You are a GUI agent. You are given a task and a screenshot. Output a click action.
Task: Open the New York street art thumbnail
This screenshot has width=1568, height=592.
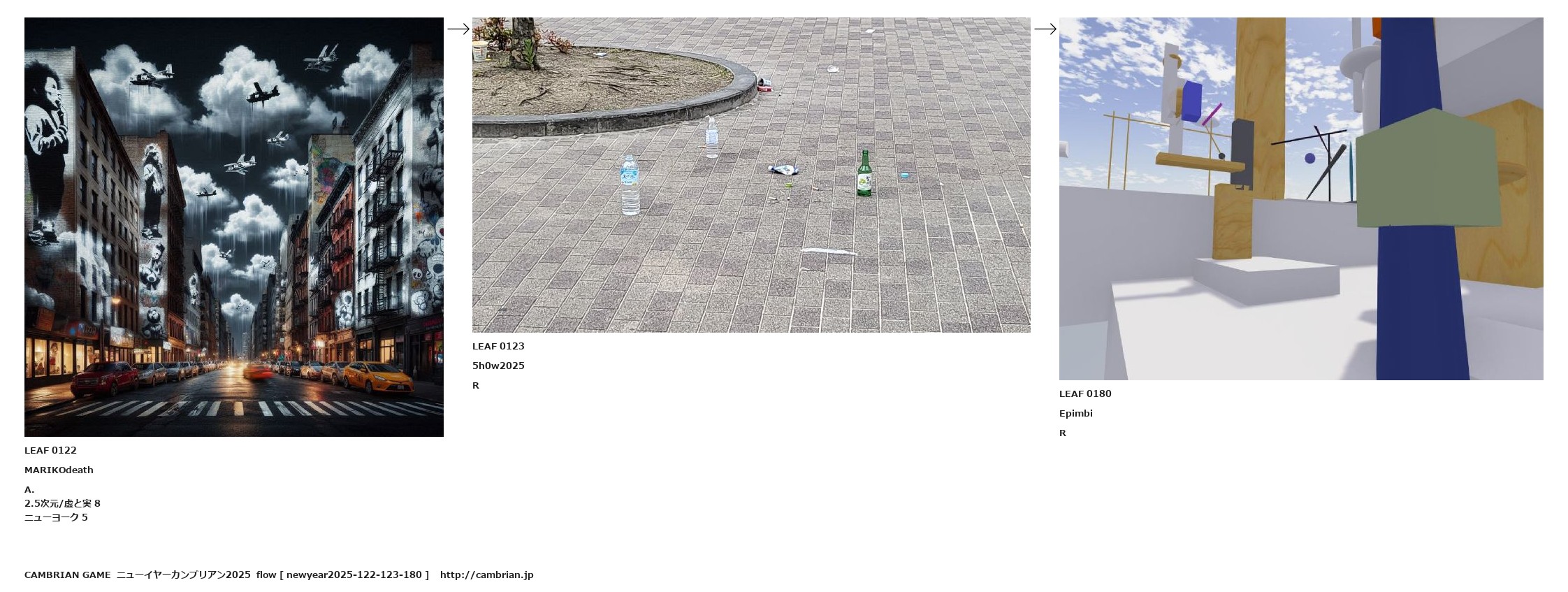pyautogui.click(x=234, y=227)
